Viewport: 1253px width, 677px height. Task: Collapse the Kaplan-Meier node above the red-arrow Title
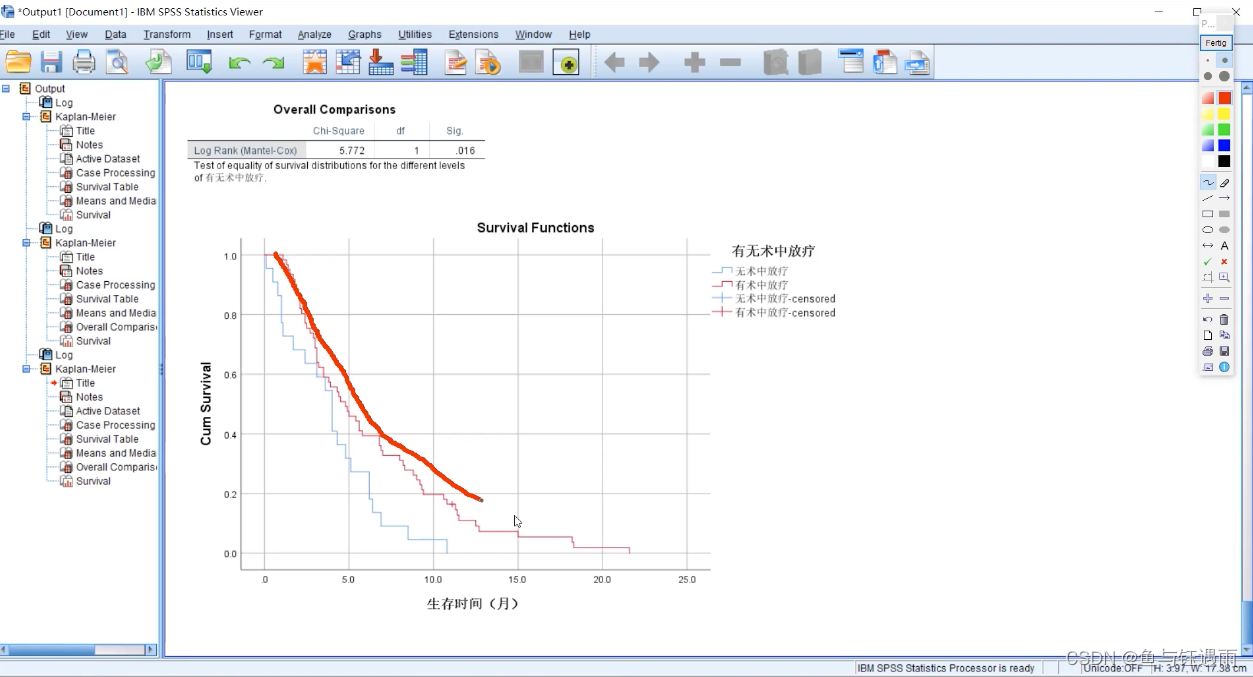[x=27, y=369]
